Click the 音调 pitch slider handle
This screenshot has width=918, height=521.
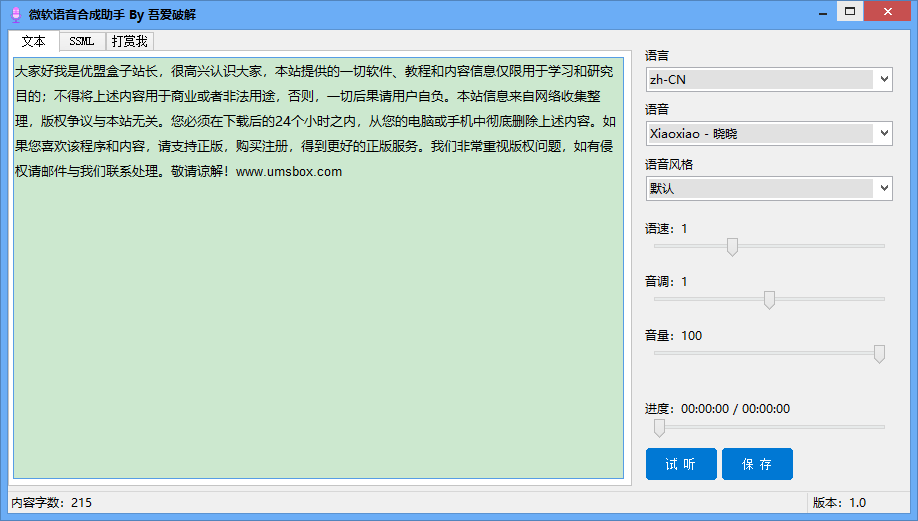pos(769,300)
